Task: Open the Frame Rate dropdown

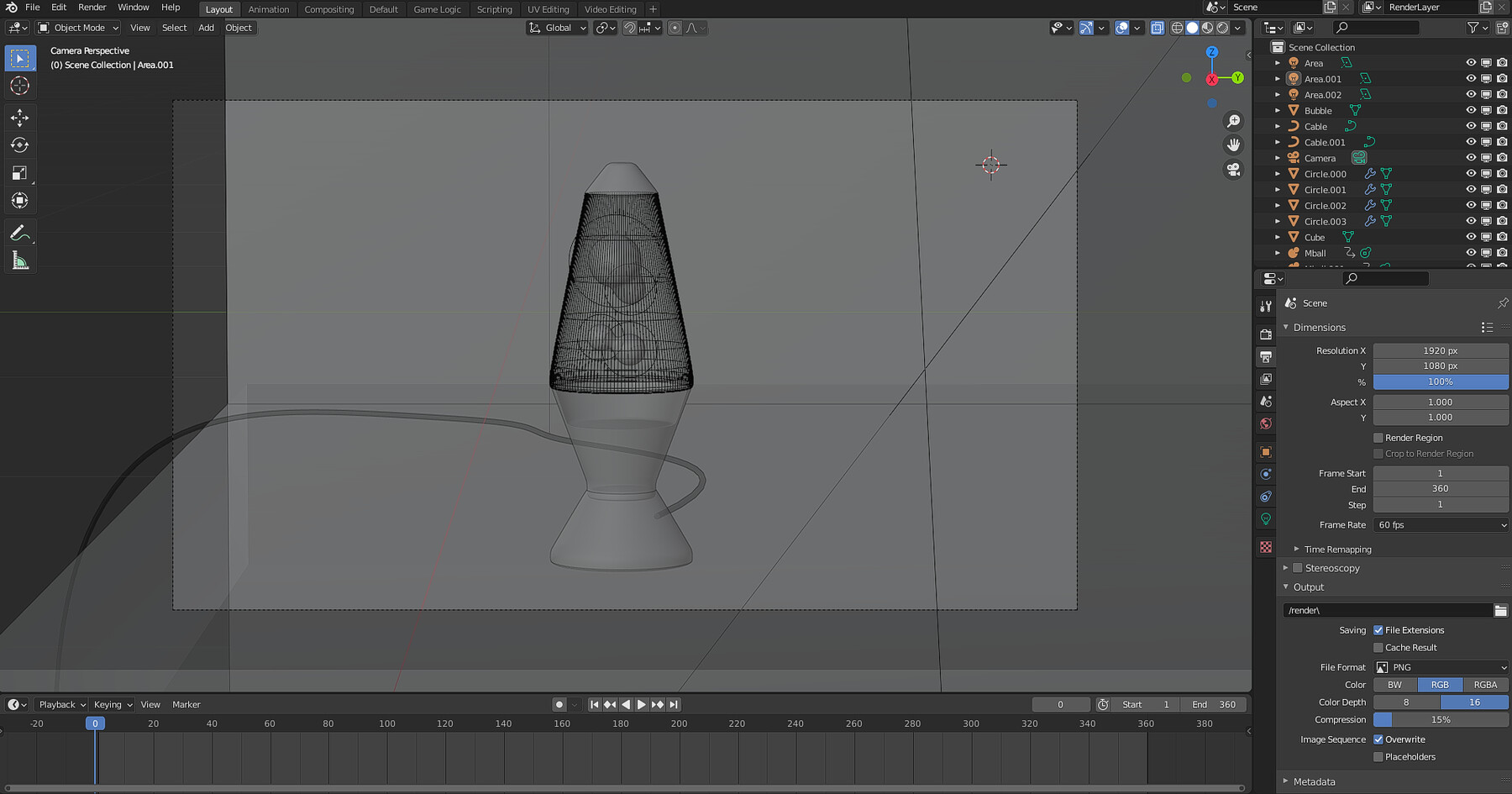Action: point(1440,524)
